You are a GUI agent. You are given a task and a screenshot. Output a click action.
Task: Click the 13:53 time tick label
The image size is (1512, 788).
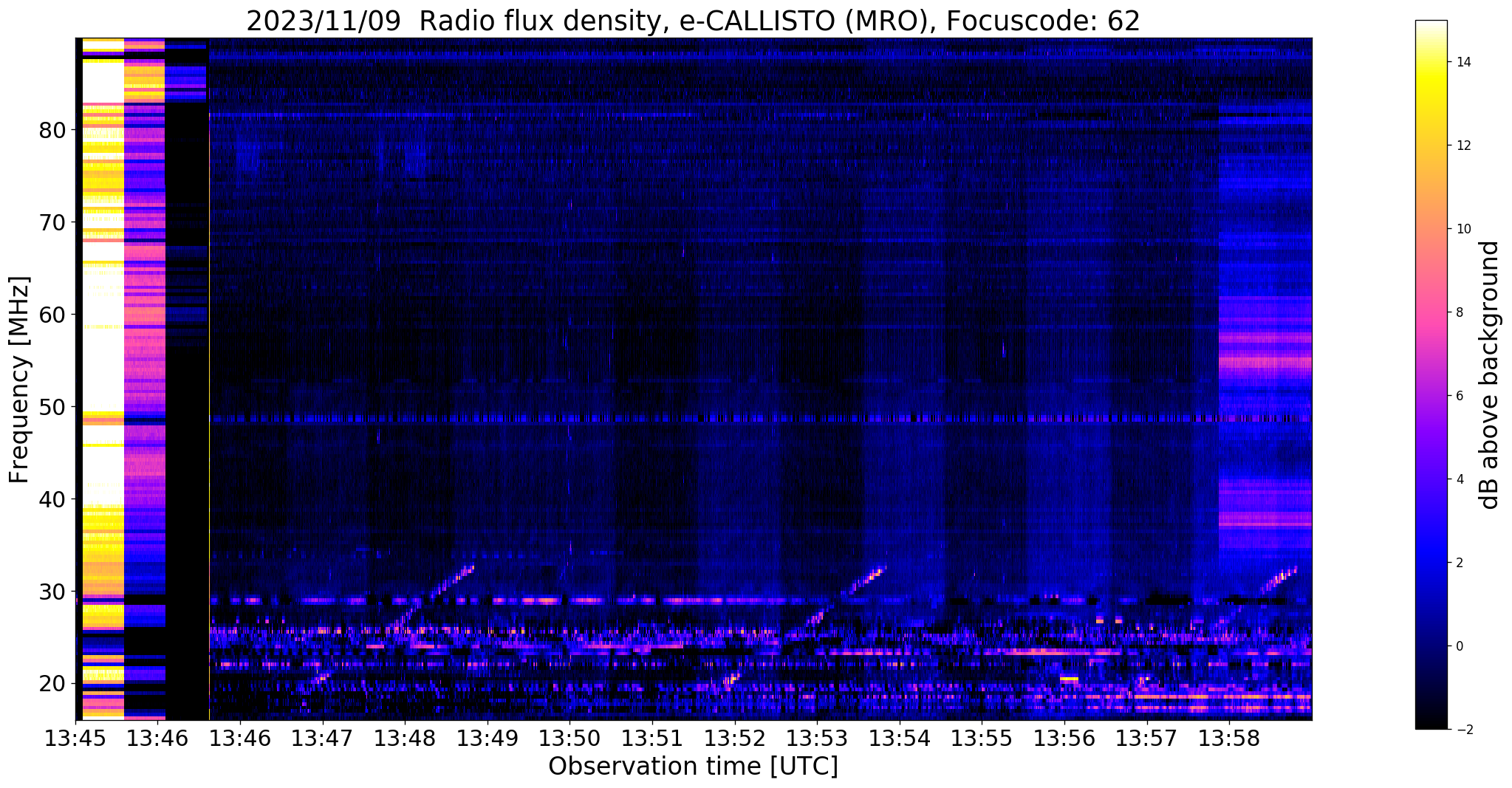pos(817,738)
